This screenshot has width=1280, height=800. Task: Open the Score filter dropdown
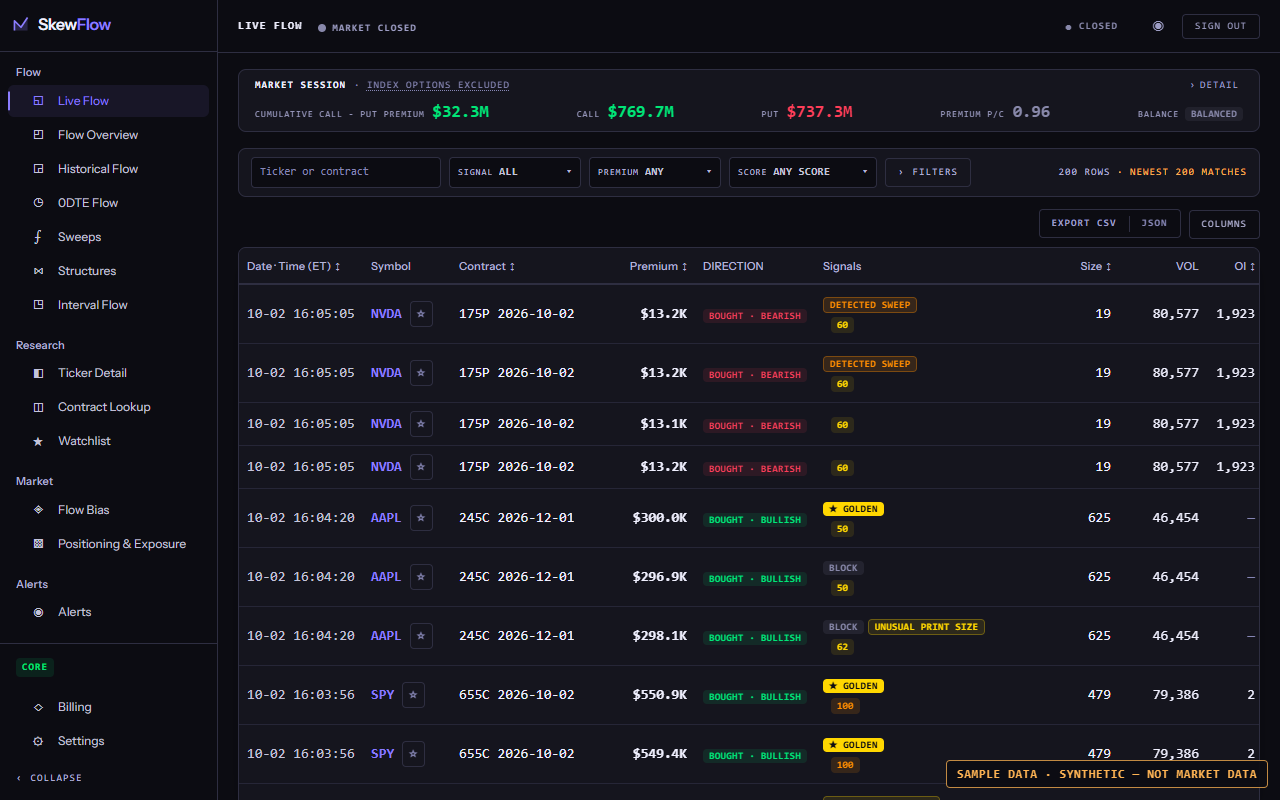click(x=802, y=172)
